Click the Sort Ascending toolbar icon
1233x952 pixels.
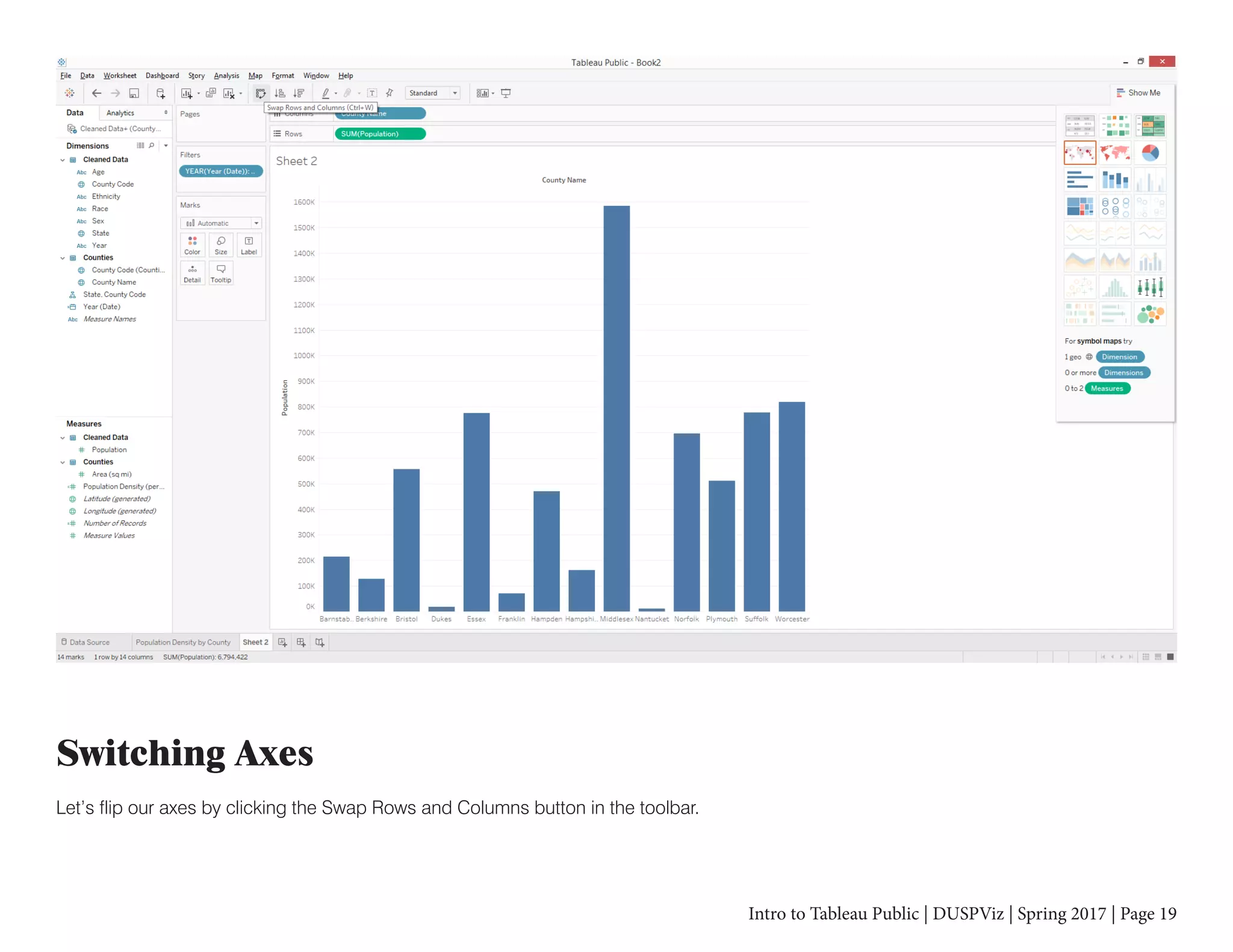280,93
